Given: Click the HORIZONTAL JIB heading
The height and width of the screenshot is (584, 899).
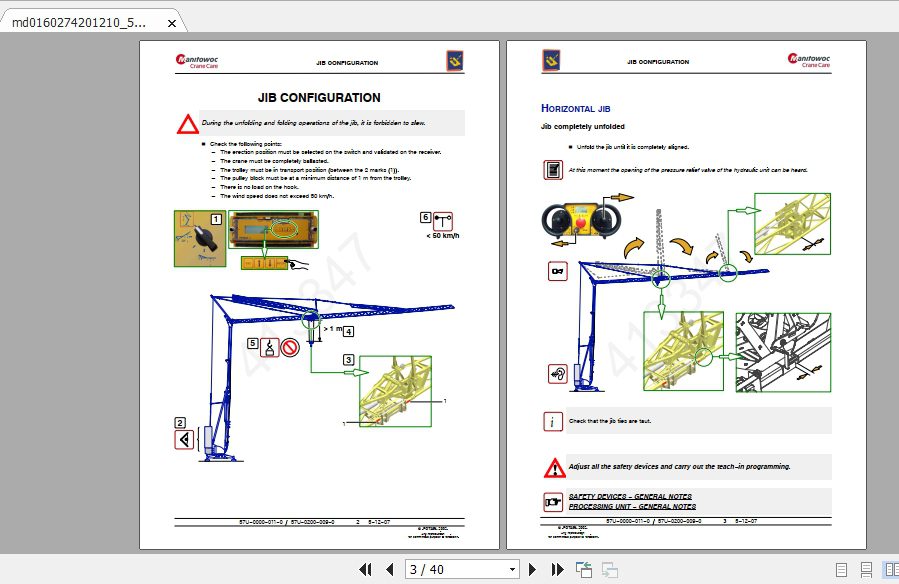Looking at the screenshot, I should 577,108.
